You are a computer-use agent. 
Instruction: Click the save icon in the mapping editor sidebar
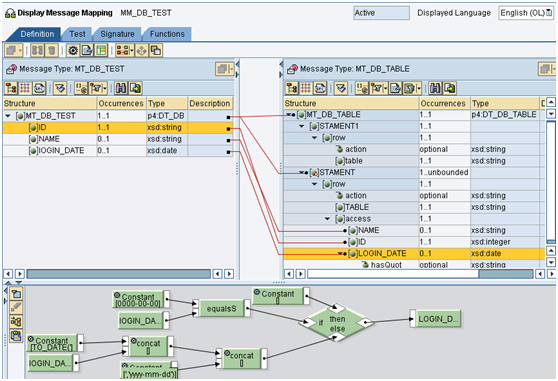coord(16,335)
